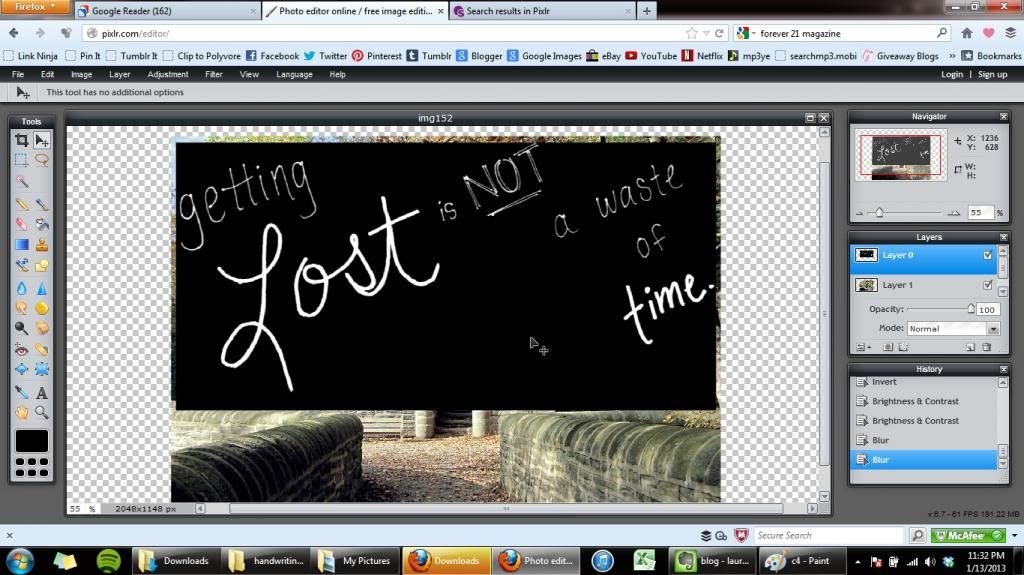Open the Pinterest bookmark
1024x575 pixels.
coord(377,56)
